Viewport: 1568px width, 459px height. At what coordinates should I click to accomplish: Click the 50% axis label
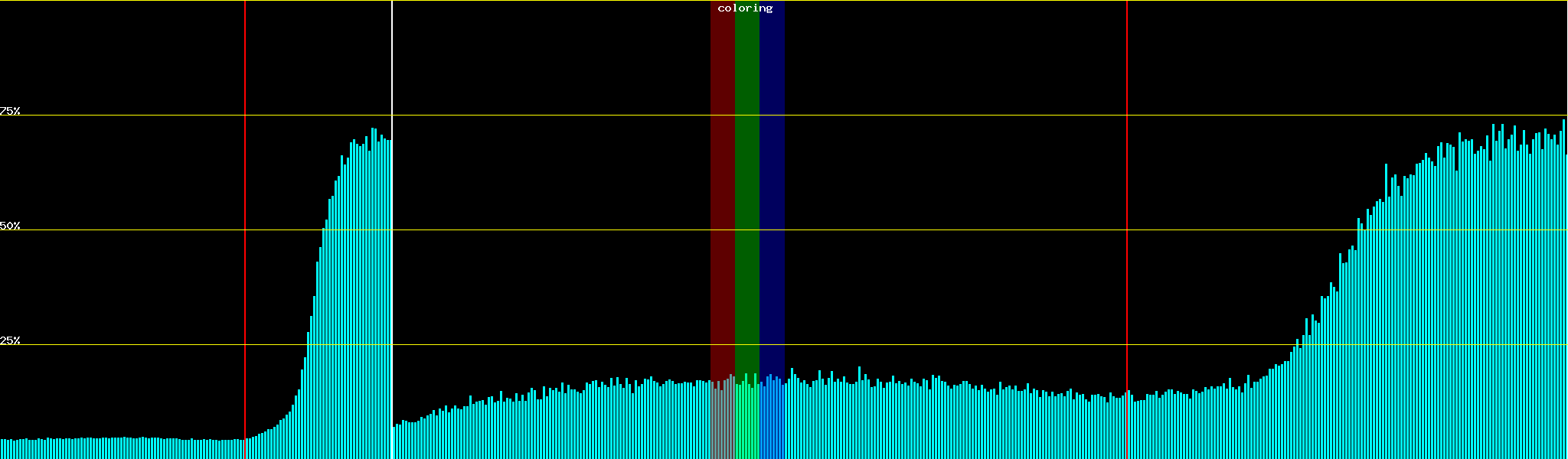pyautogui.click(x=10, y=226)
